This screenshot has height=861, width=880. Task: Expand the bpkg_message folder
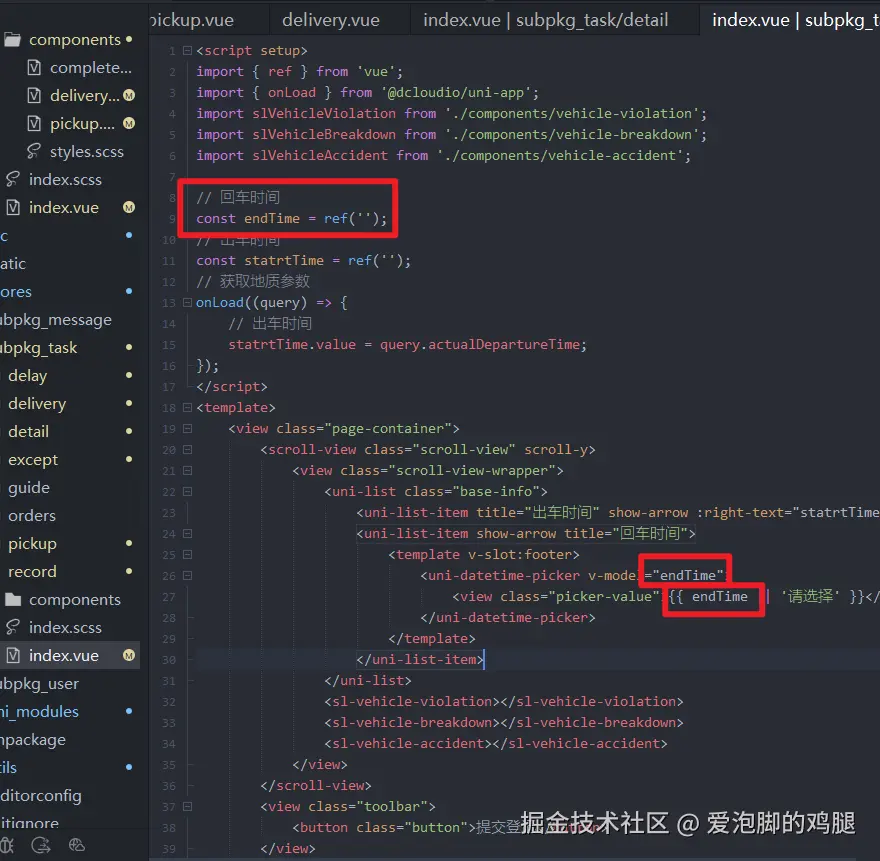[x=56, y=320]
